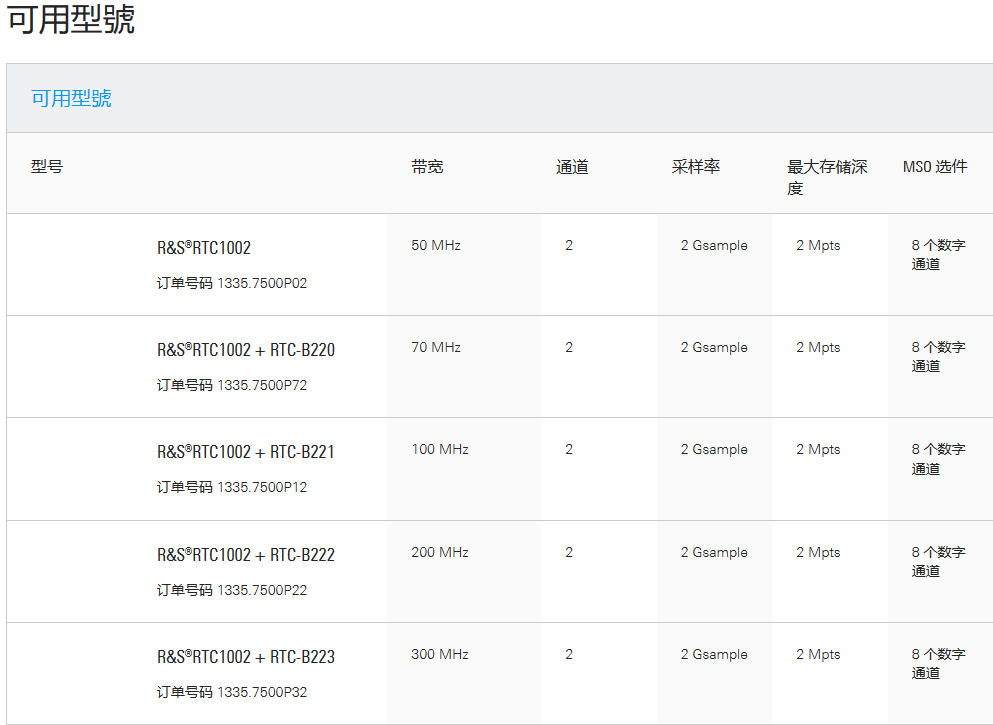The image size is (993, 725).
Task: Click the 300 MHz bandwidth cell
Action: click(440, 654)
